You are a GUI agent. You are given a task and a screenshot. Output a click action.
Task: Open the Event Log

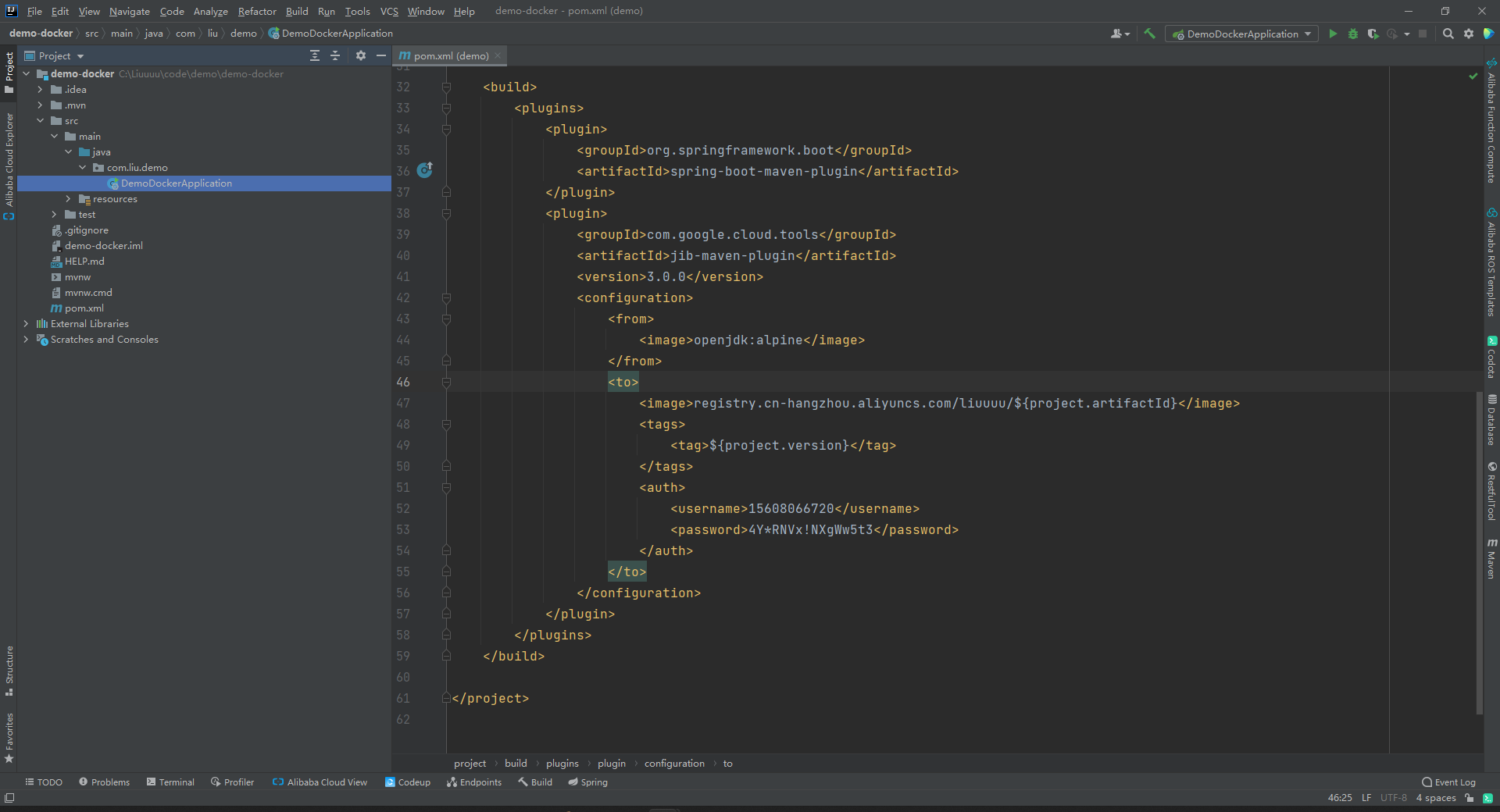[1448, 782]
